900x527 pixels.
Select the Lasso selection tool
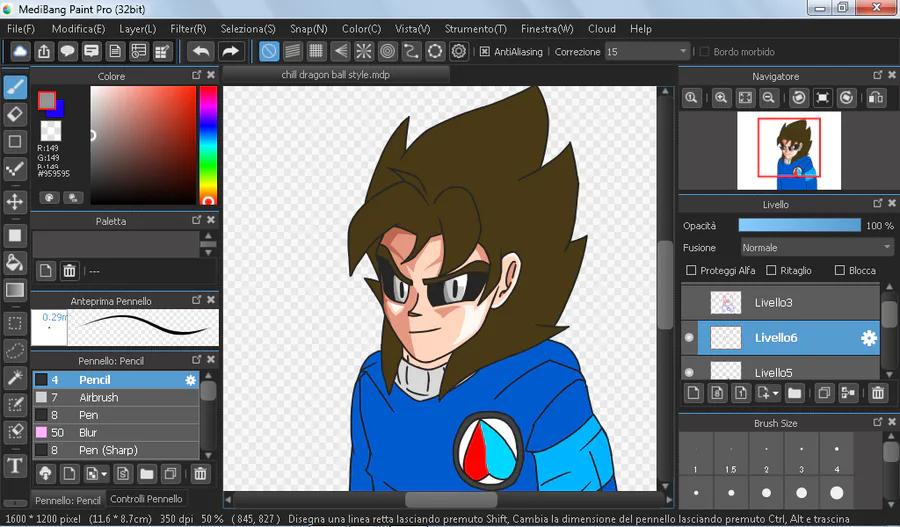(x=15, y=350)
